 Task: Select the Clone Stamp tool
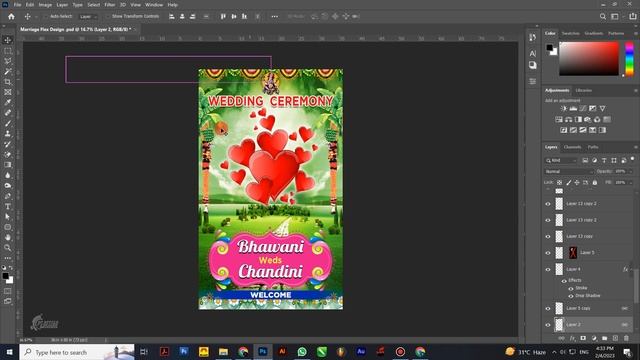pos(8,133)
